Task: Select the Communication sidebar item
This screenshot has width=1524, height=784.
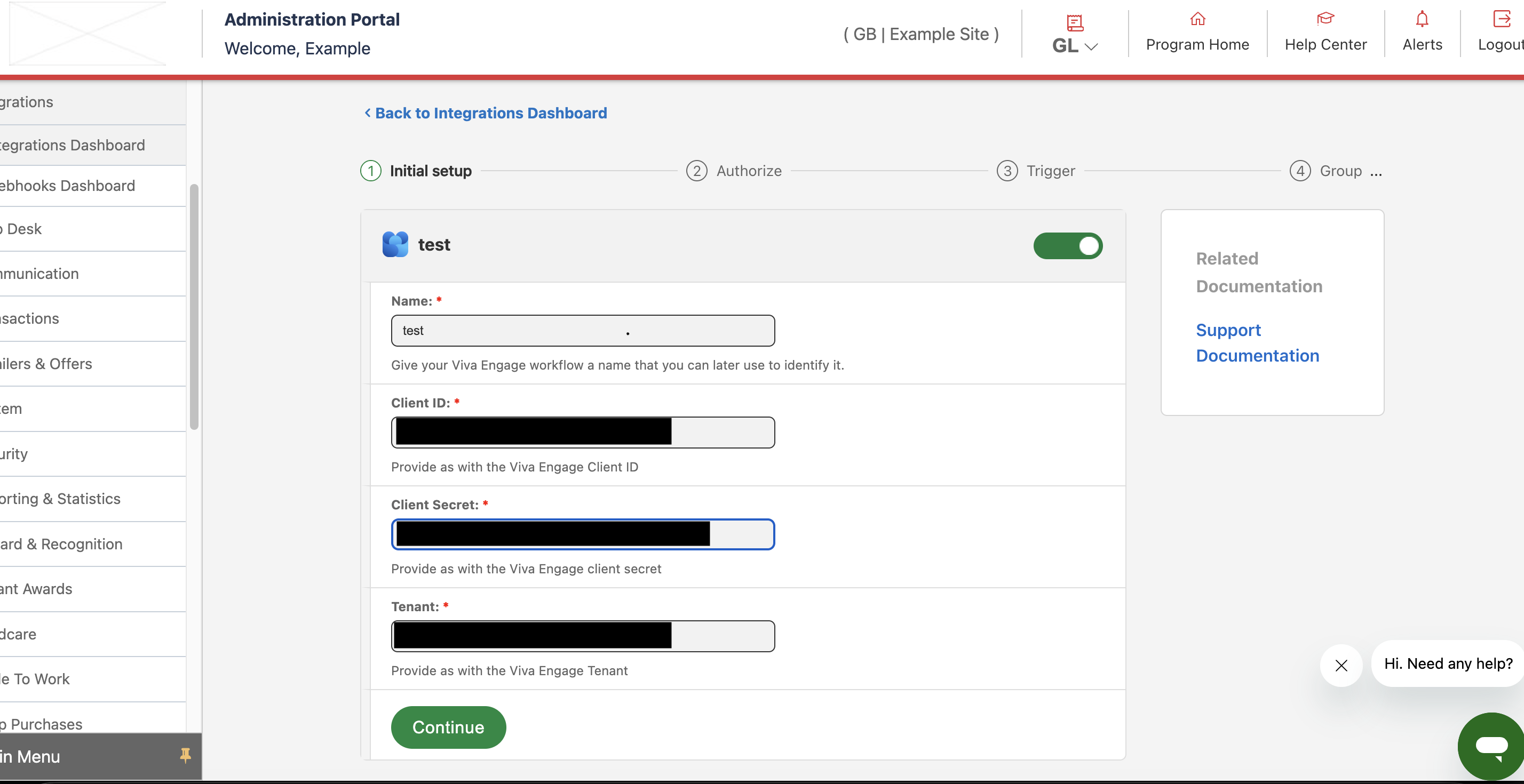Action: pyautogui.click(x=93, y=274)
